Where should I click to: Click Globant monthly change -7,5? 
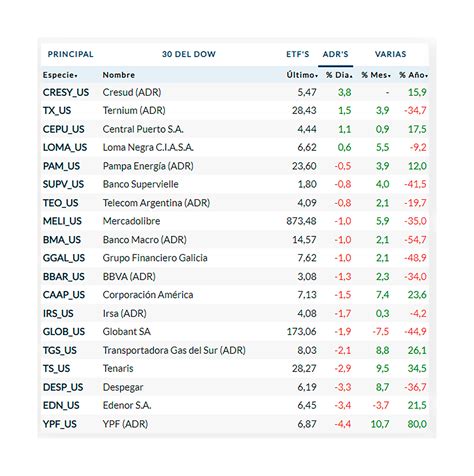click(381, 332)
